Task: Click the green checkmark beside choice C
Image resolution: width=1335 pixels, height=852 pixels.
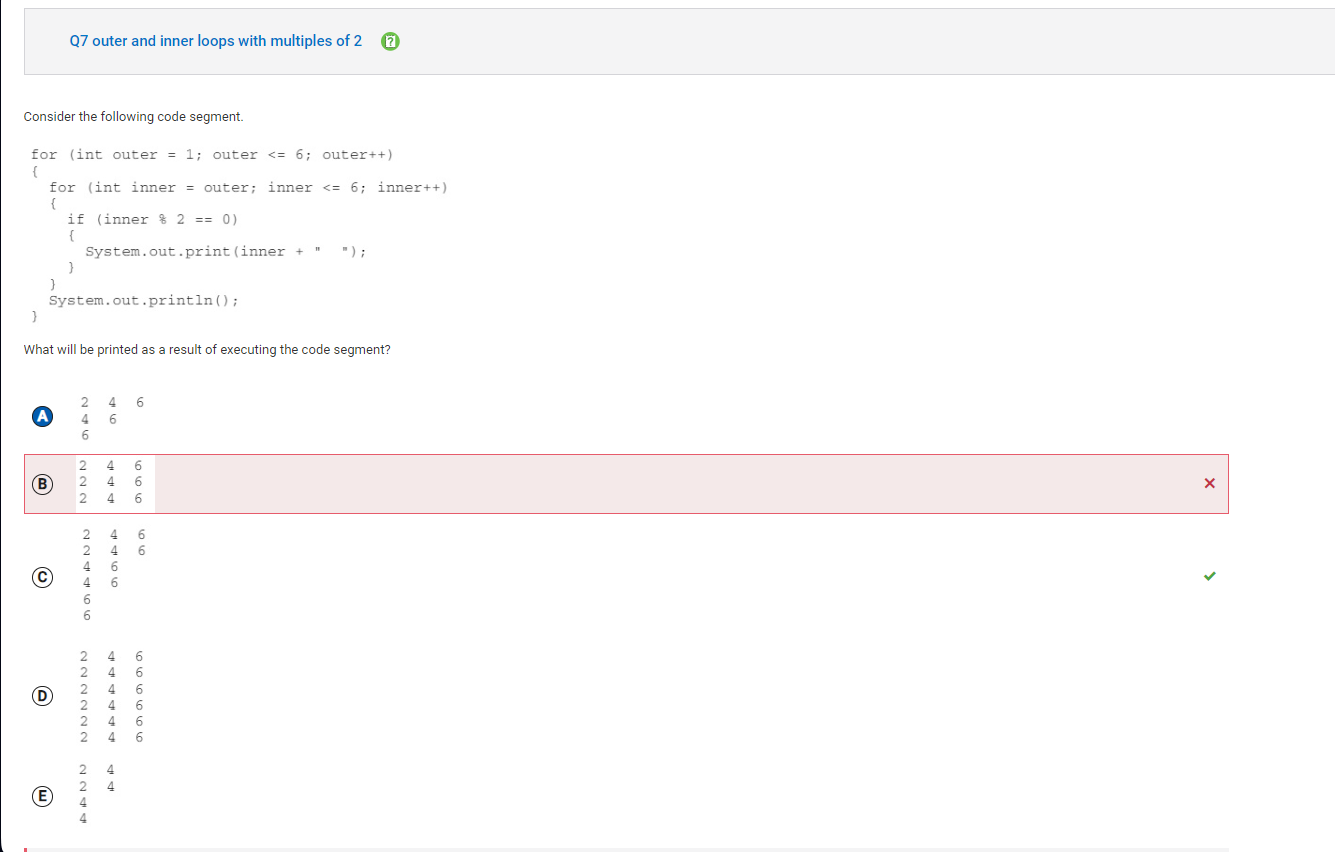Action: click(1209, 576)
